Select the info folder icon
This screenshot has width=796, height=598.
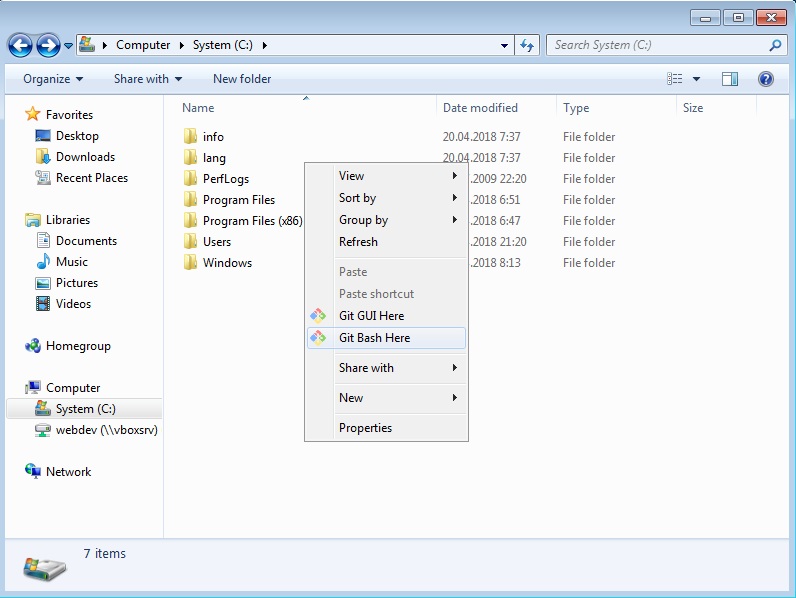(190, 136)
